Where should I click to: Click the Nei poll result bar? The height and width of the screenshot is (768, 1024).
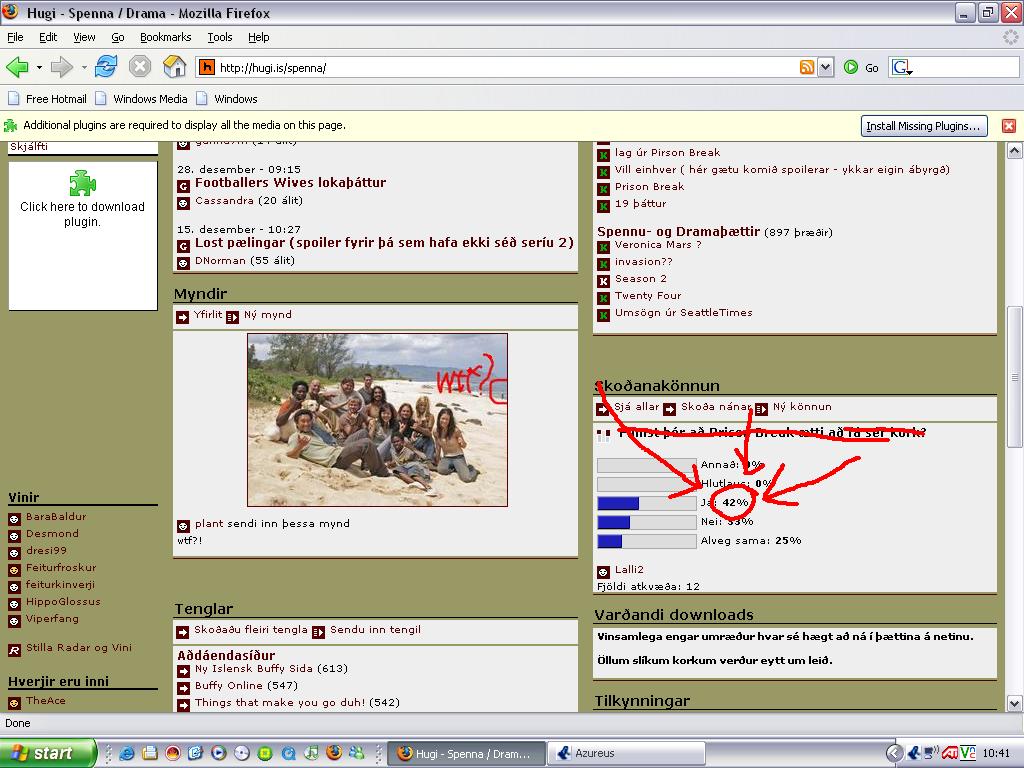647,522
